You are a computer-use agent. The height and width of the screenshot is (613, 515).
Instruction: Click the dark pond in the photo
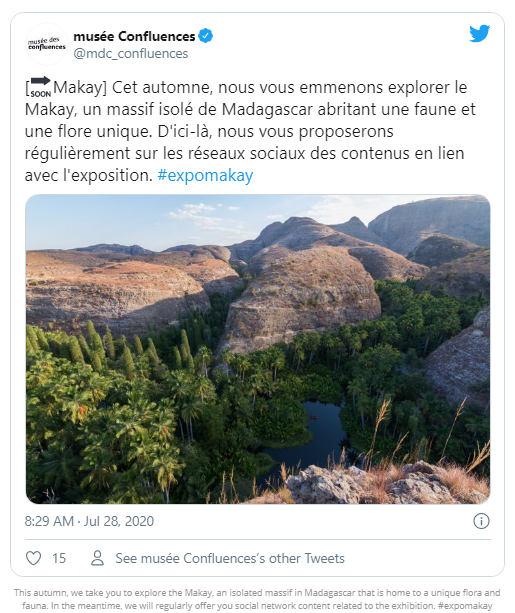coord(309,434)
